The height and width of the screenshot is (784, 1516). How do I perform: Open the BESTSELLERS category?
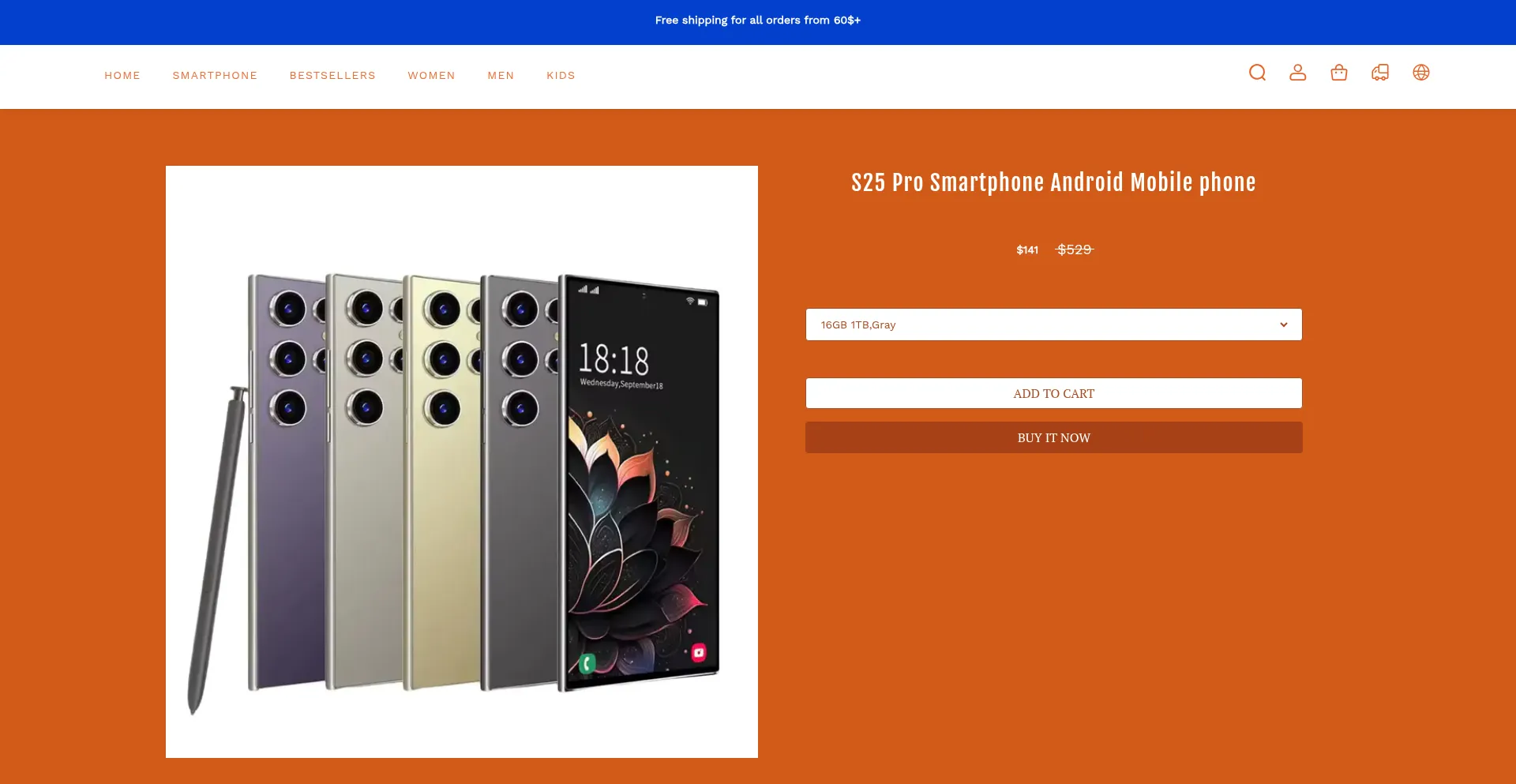pyautogui.click(x=332, y=76)
